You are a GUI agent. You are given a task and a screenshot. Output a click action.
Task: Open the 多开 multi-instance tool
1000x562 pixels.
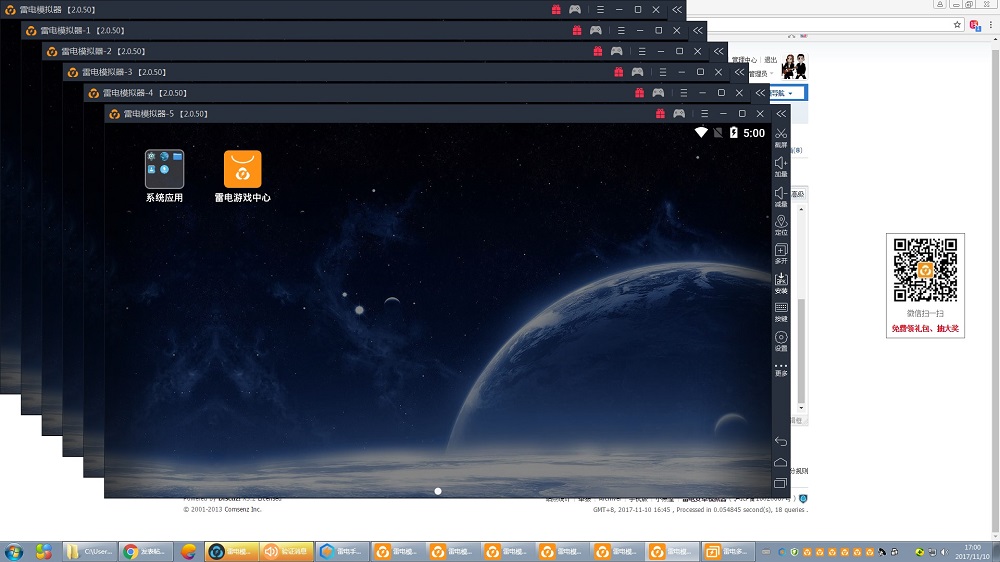coord(781,254)
